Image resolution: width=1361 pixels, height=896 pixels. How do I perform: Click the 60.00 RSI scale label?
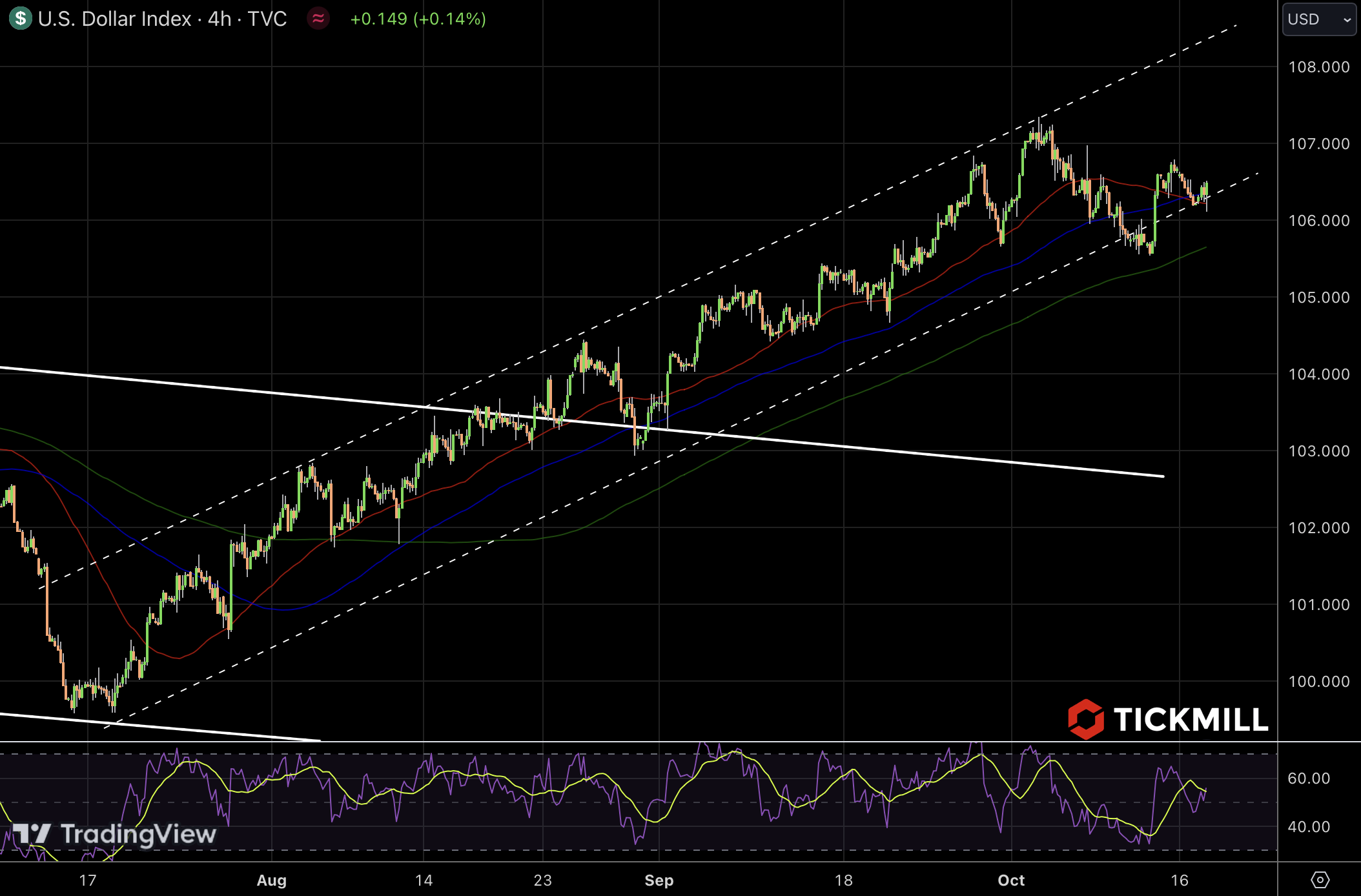1308,779
